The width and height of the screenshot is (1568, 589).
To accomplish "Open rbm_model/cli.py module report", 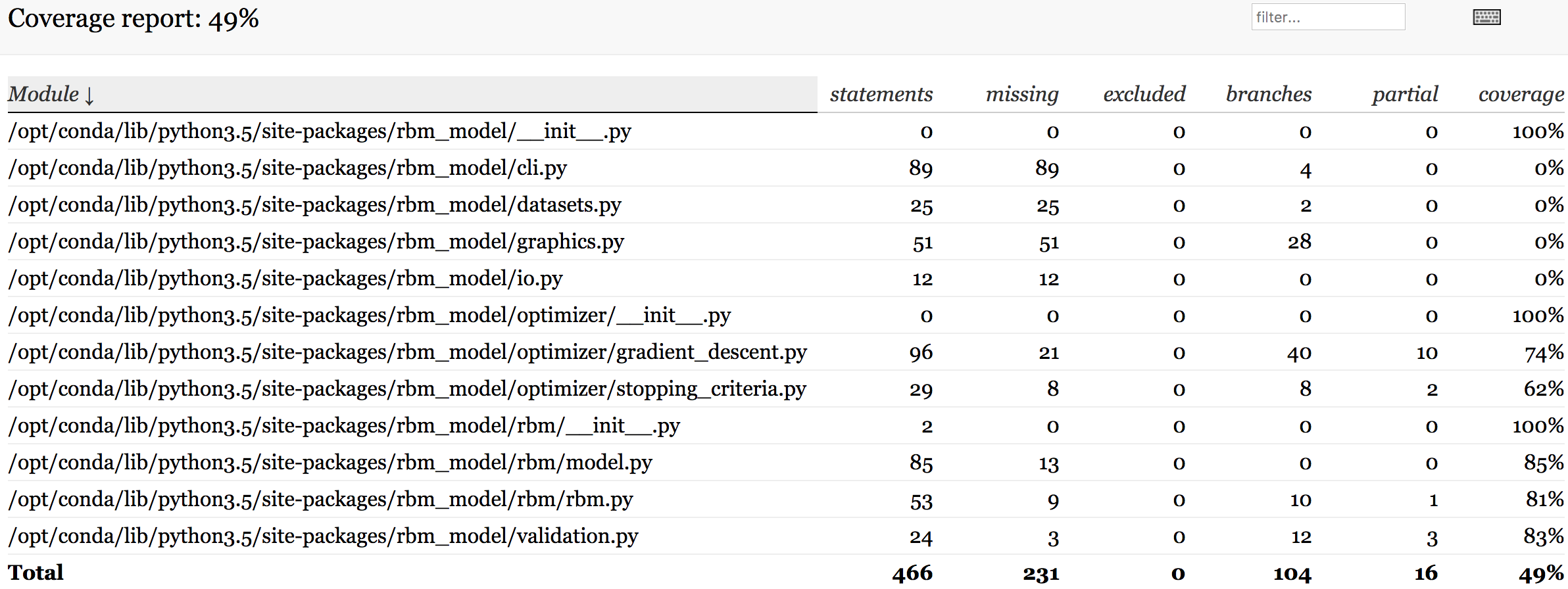I will (x=287, y=168).
